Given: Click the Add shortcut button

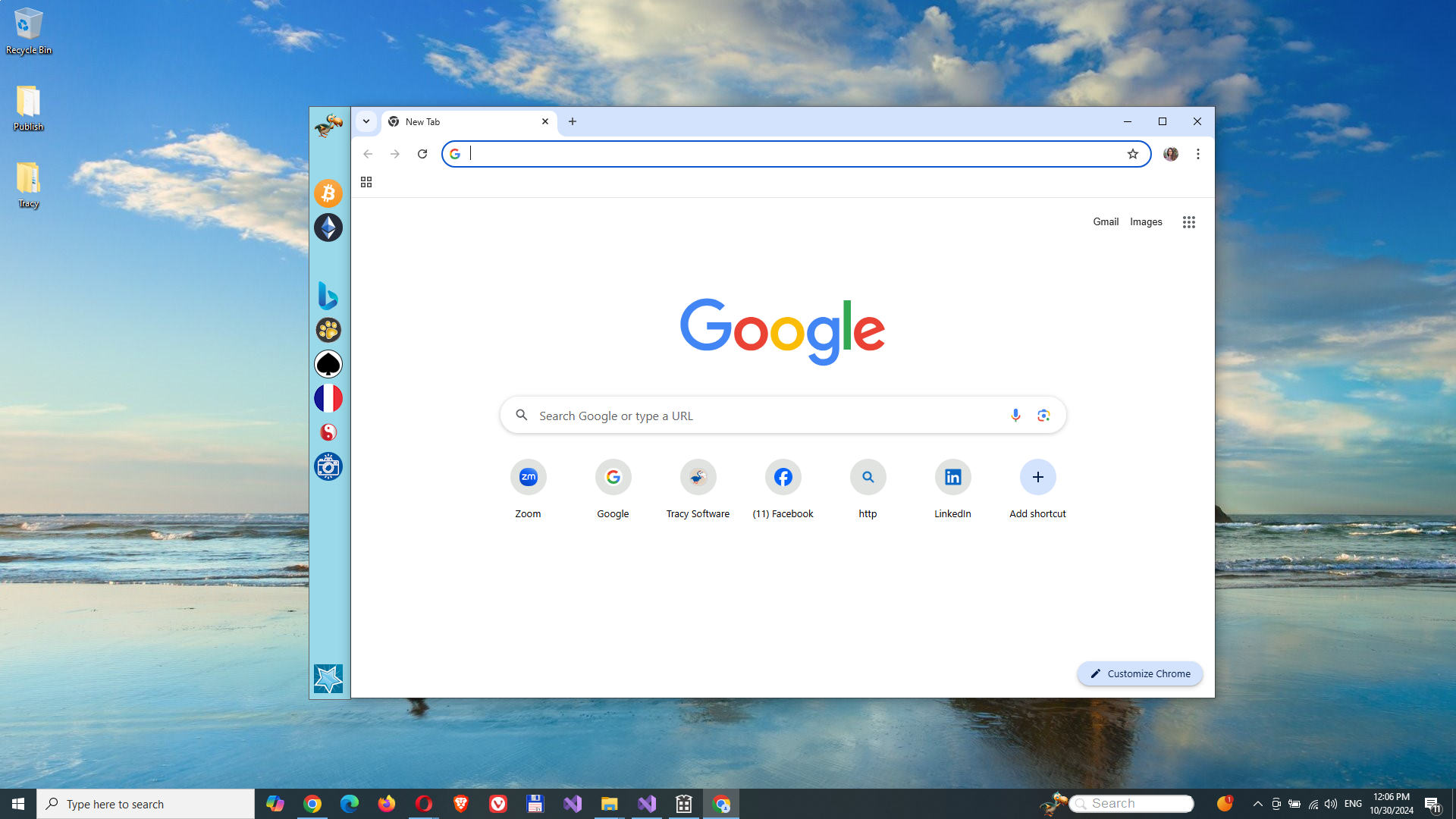Looking at the screenshot, I should tap(1038, 489).
